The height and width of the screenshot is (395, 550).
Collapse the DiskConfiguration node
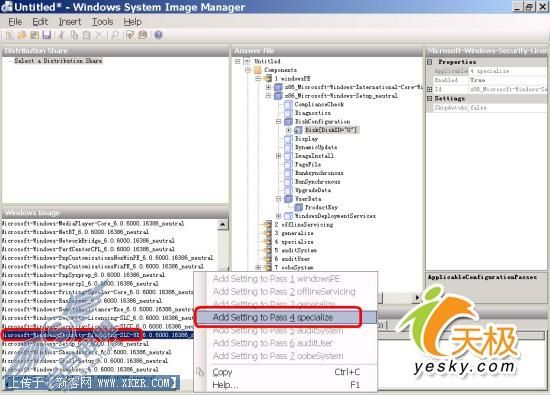pyautogui.click(x=279, y=121)
